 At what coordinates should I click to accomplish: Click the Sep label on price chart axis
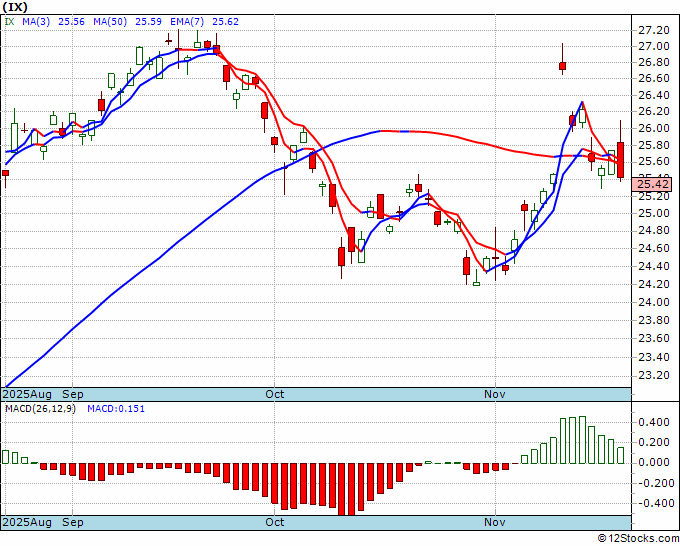coord(72,394)
